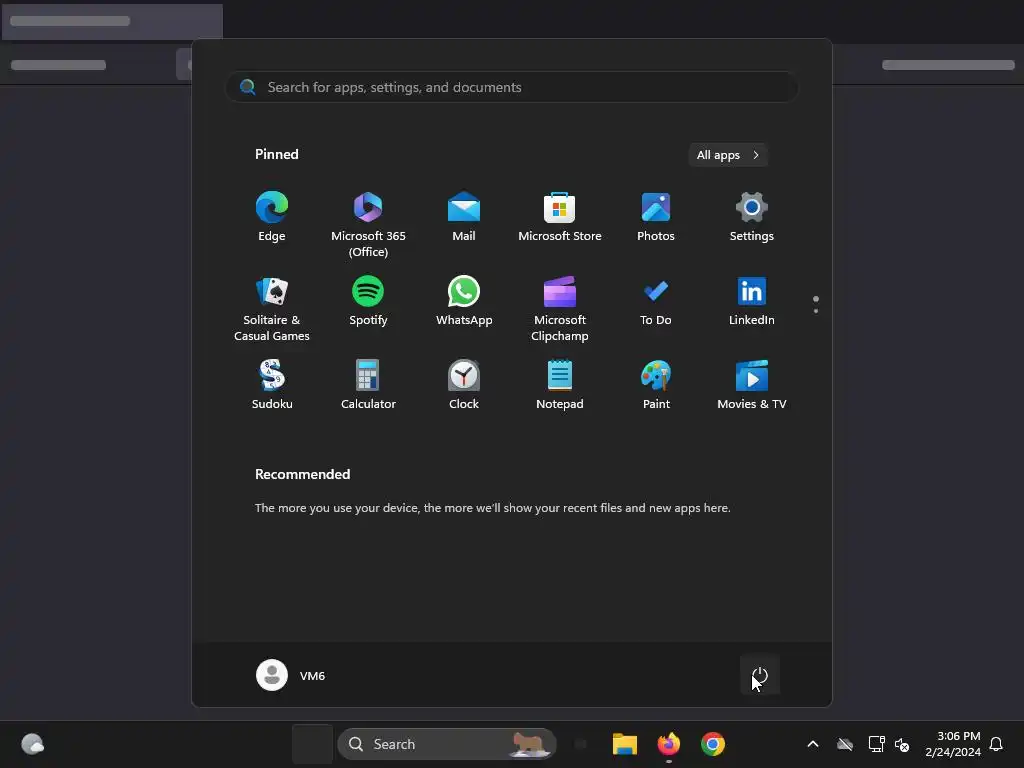Open the Settings gear app
The width and height of the screenshot is (1024, 768).
click(752, 217)
